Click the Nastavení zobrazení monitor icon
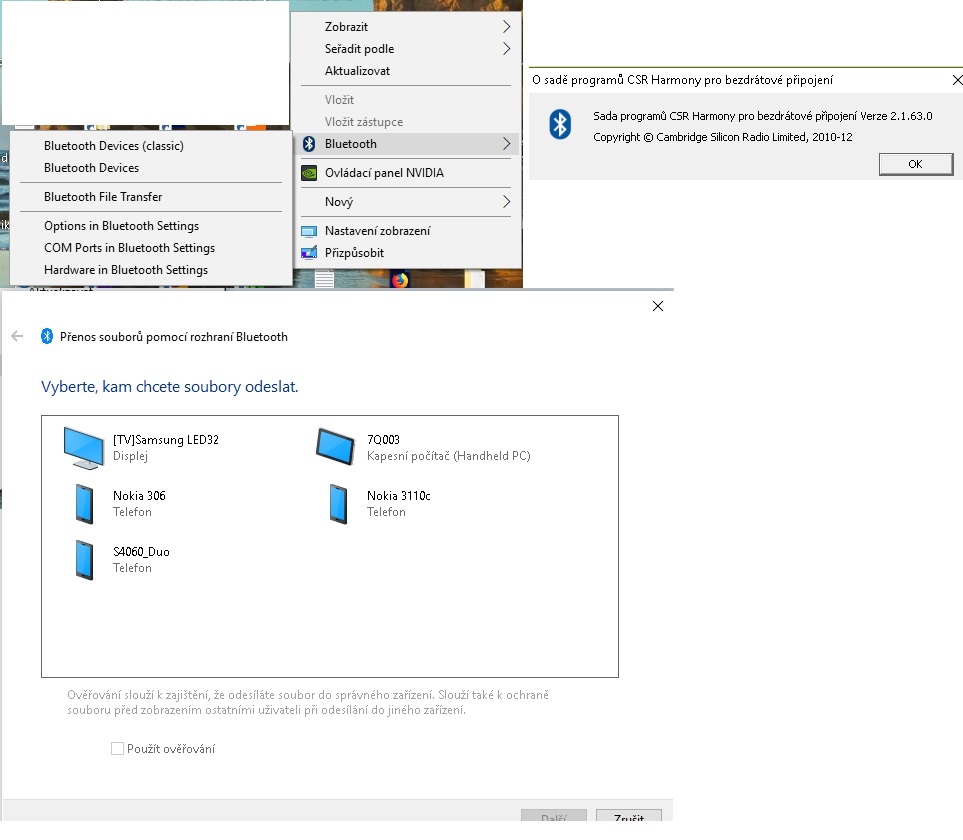Image resolution: width=963 pixels, height=840 pixels. coord(309,231)
